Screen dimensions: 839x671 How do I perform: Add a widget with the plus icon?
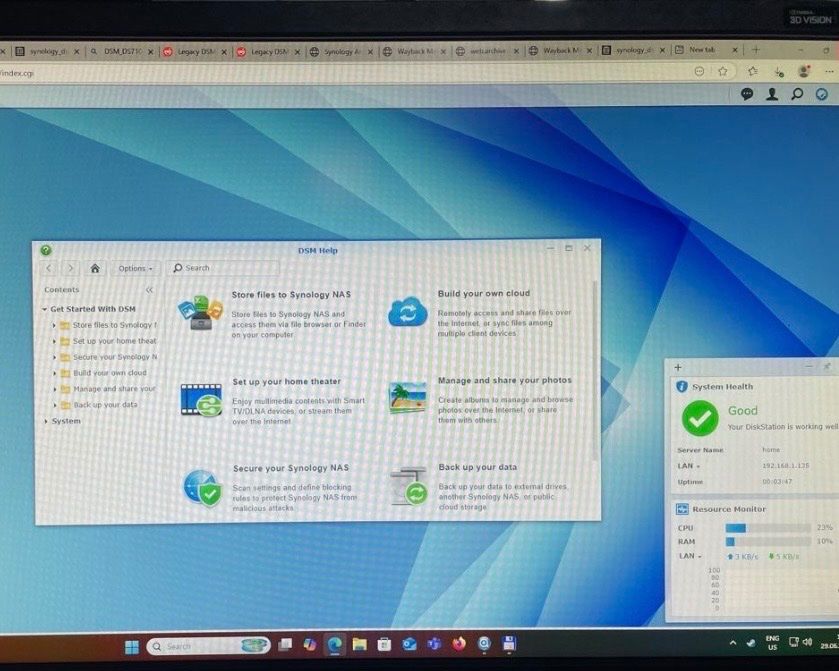pos(678,367)
